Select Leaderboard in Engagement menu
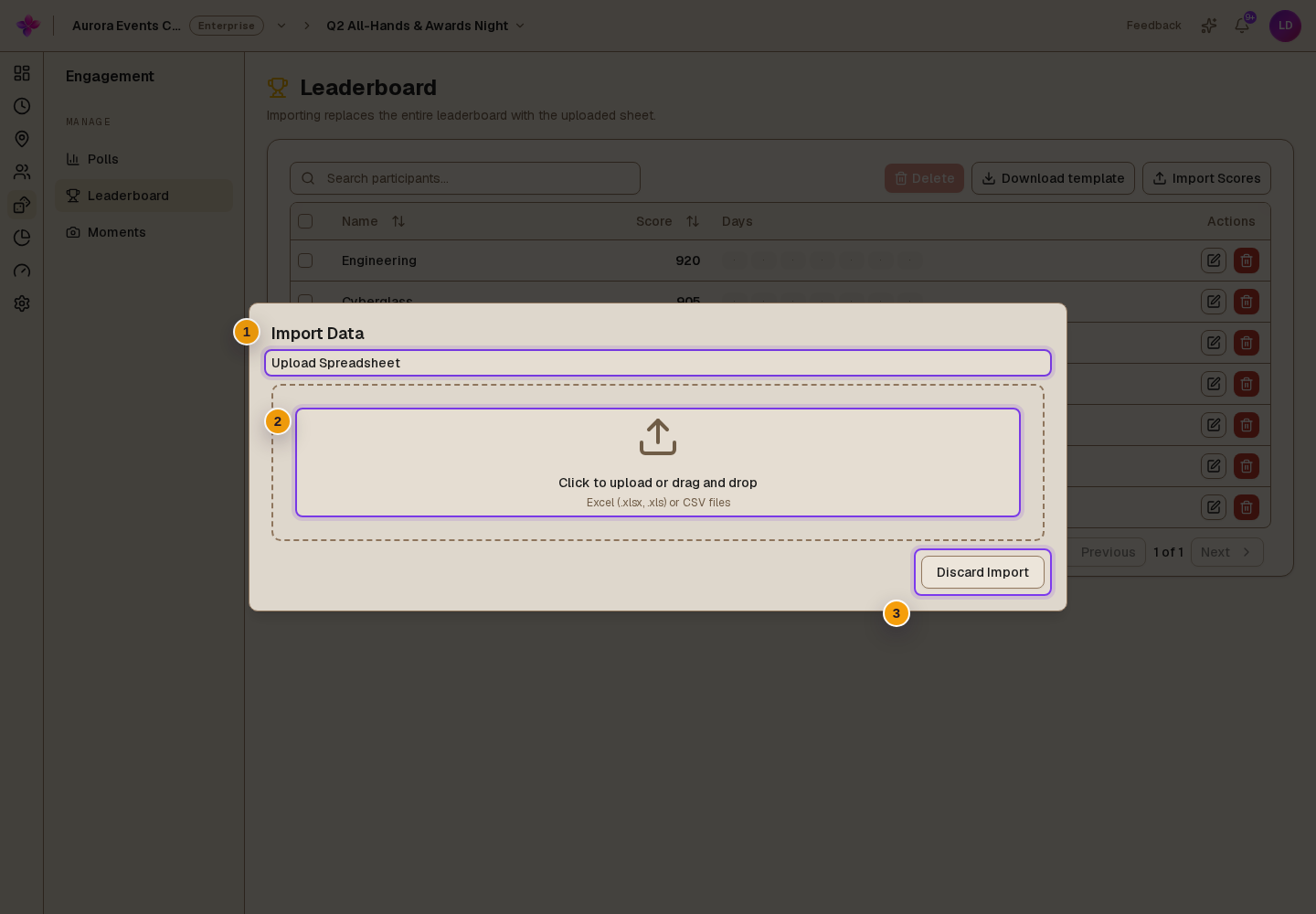Viewport: 1316px width, 914px height. 143,196
